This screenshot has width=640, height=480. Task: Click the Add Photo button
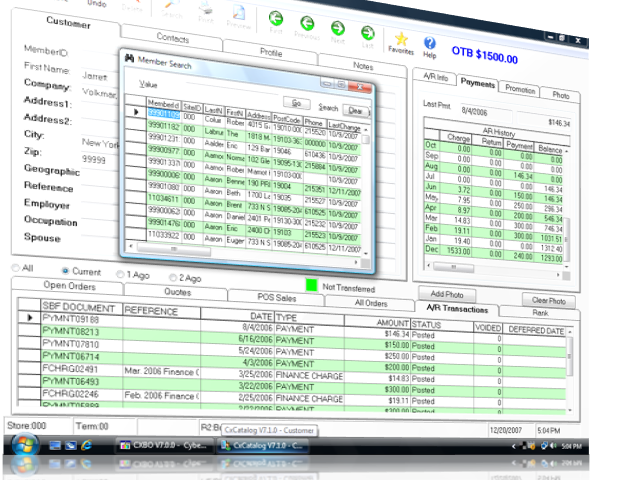point(447,294)
